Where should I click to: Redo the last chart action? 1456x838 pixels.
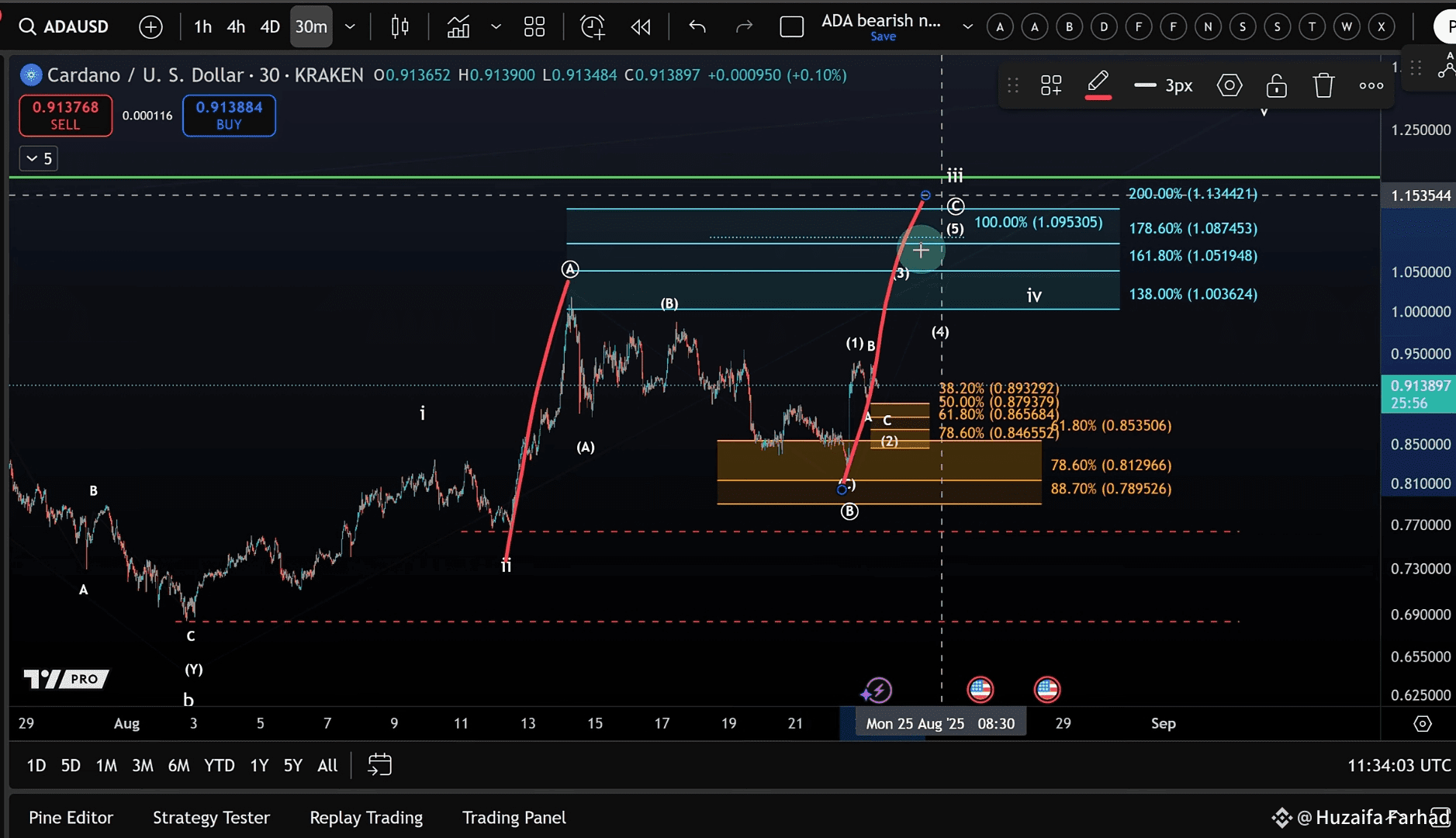(744, 27)
